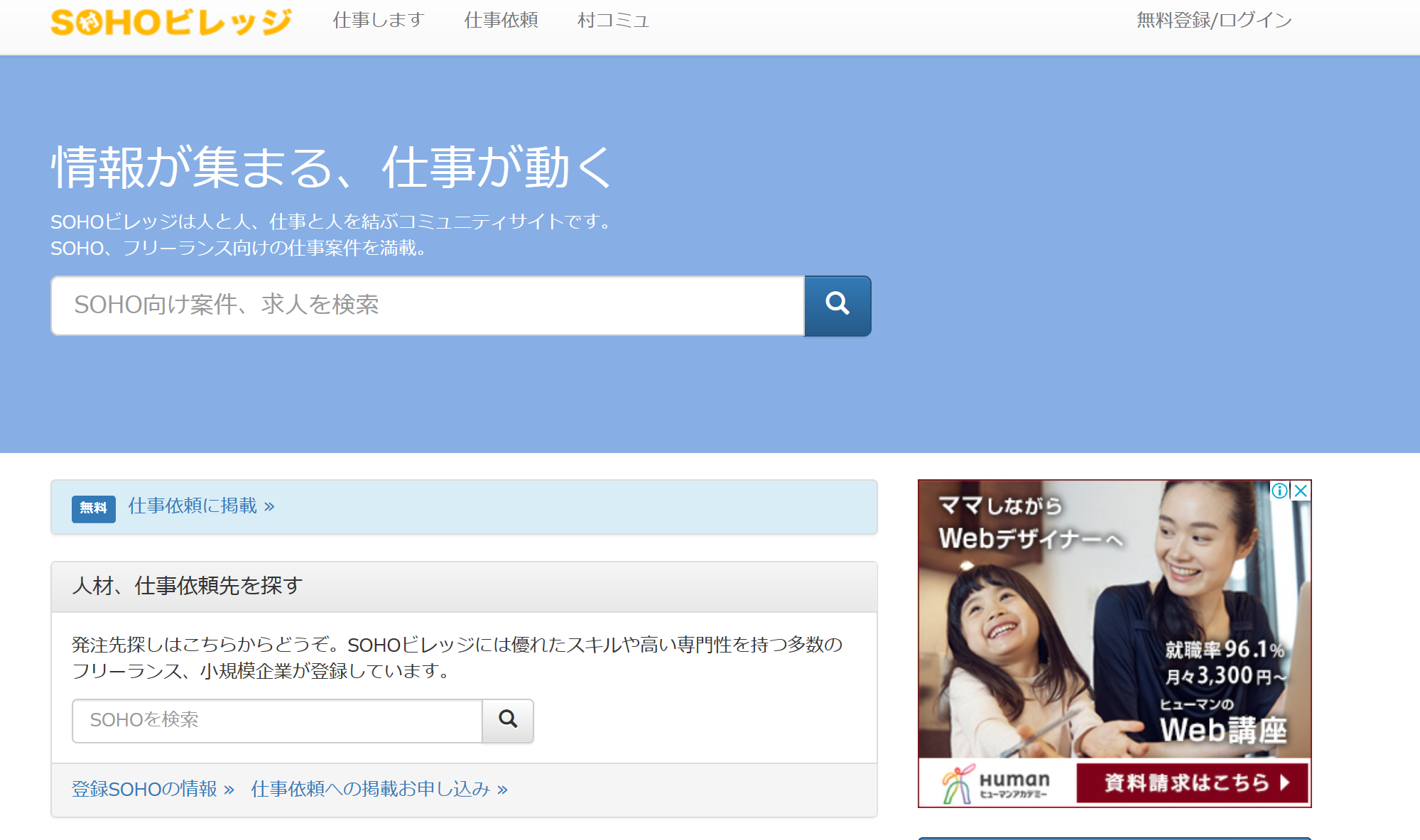Focus the SOHOを検索 input field
Viewport: 1420px width, 840px height.
[277, 721]
